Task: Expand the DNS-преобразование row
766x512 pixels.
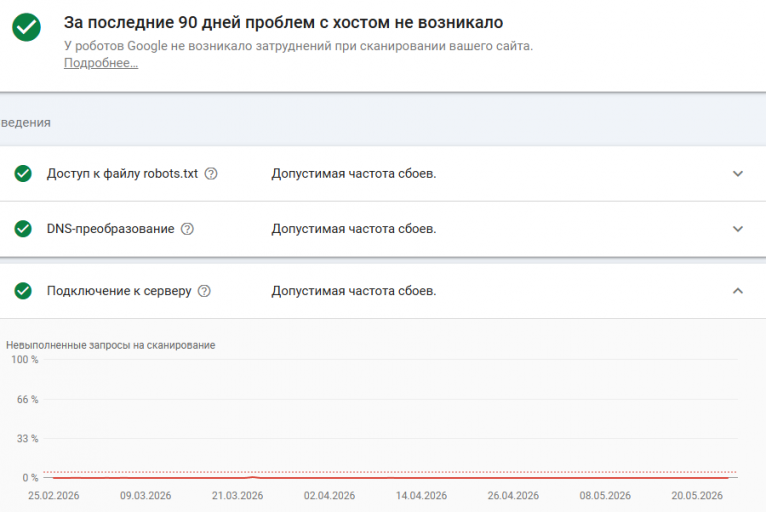Action: pos(738,229)
